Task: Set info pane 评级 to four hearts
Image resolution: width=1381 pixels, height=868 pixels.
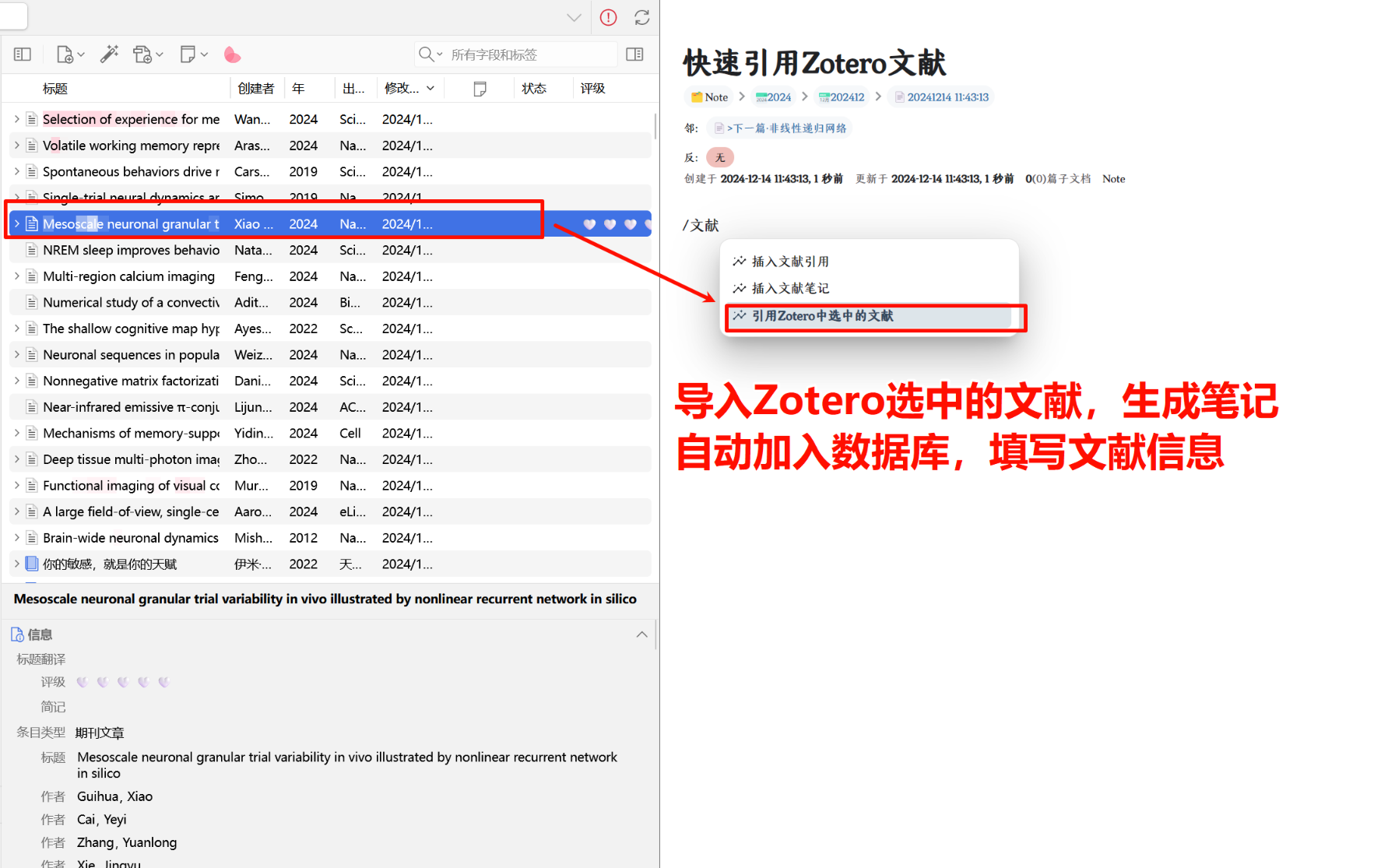Action: 142,682
